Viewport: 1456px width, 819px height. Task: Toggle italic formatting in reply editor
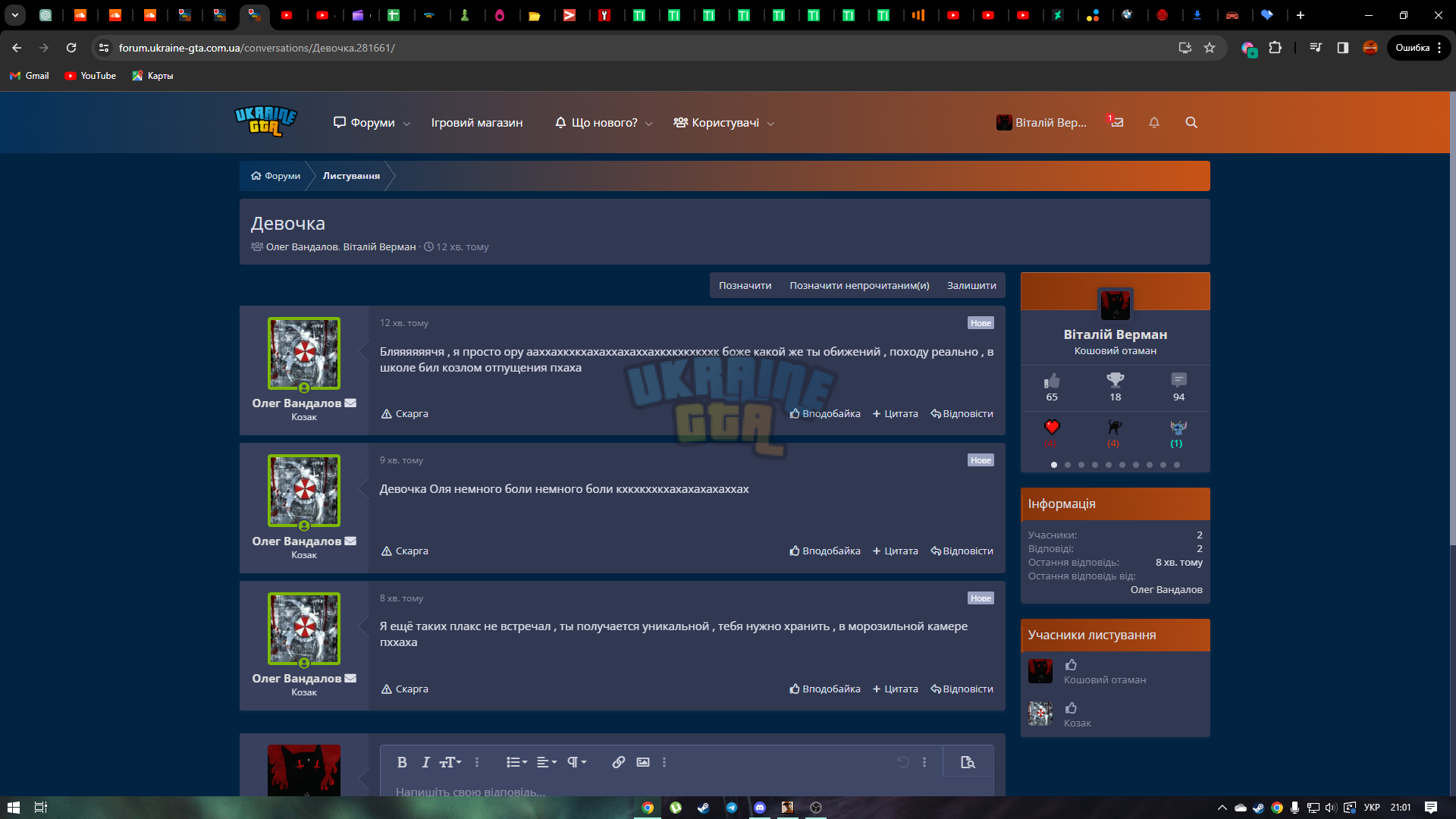425,762
